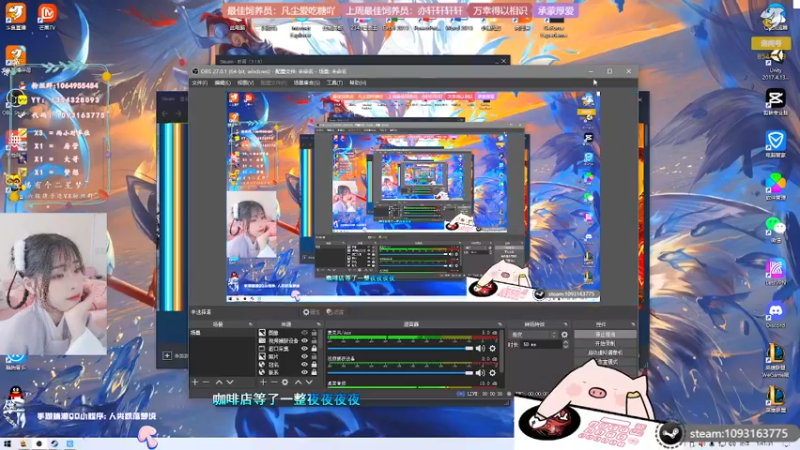The width and height of the screenshot is (800, 450).
Task: Click the Windows Start button
Action: pos(7,444)
